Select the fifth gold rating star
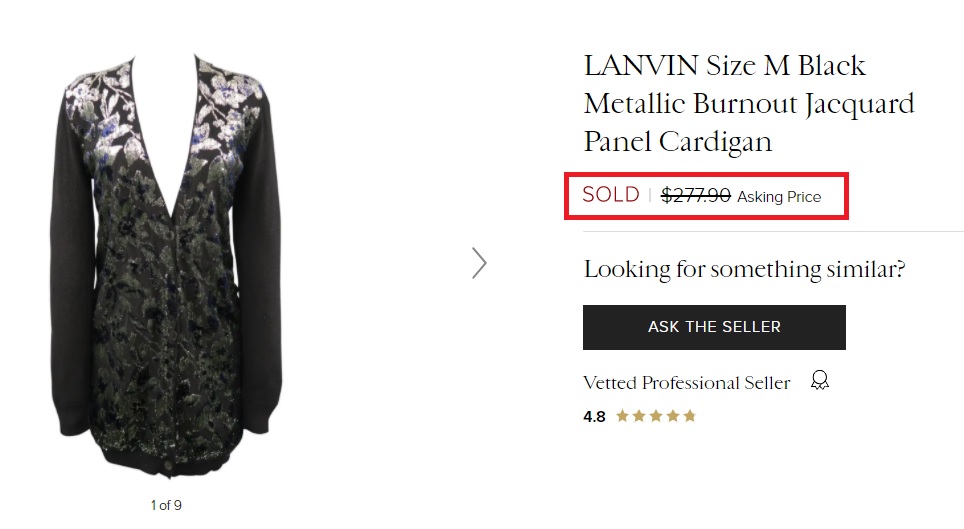The height and width of the screenshot is (529, 964). (x=689, y=416)
